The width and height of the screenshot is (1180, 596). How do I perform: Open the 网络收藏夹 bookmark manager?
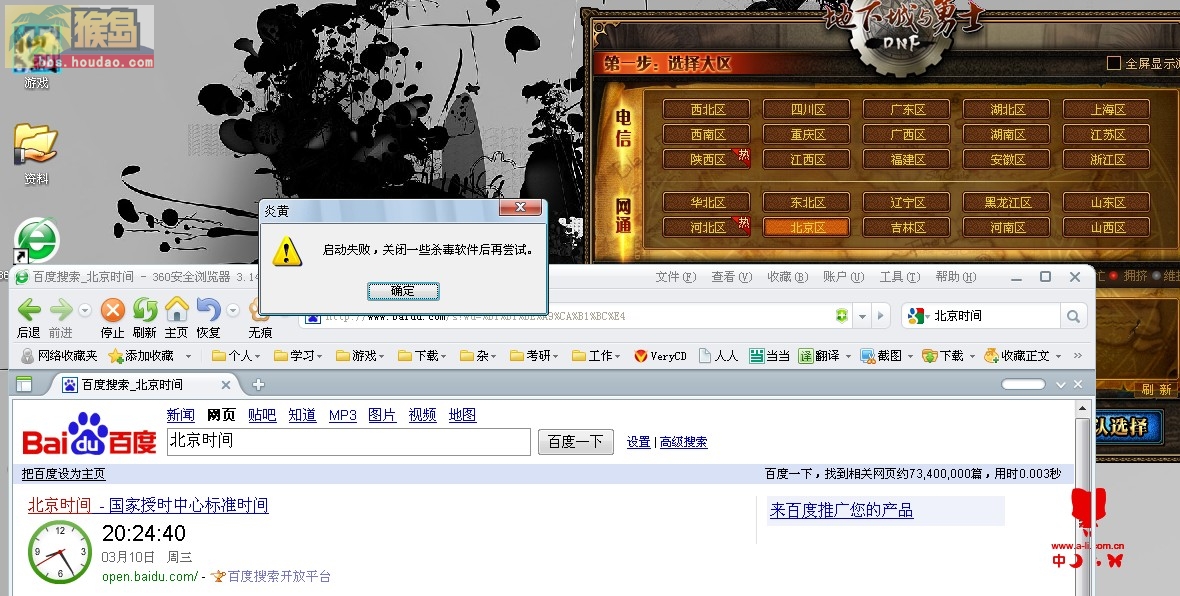(59, 355)
